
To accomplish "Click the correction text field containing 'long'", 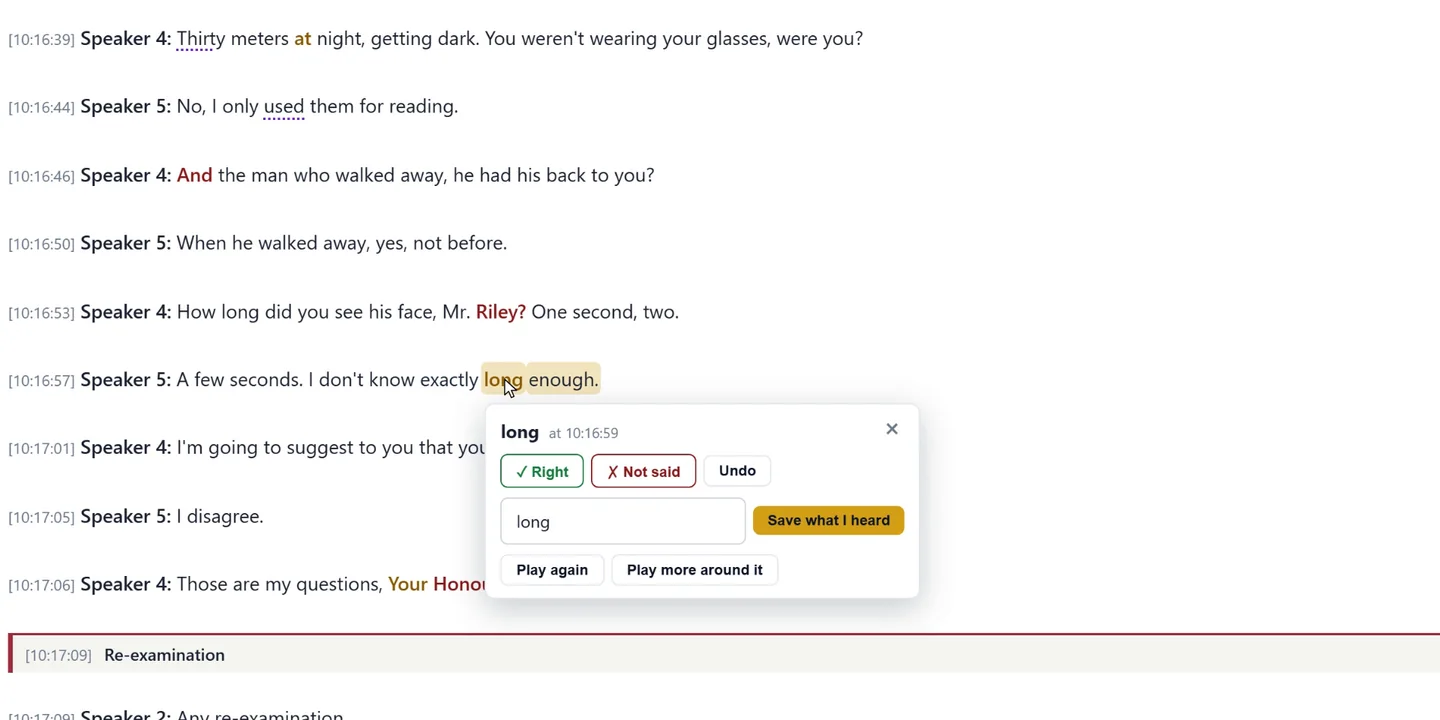I will click(623, 521).
